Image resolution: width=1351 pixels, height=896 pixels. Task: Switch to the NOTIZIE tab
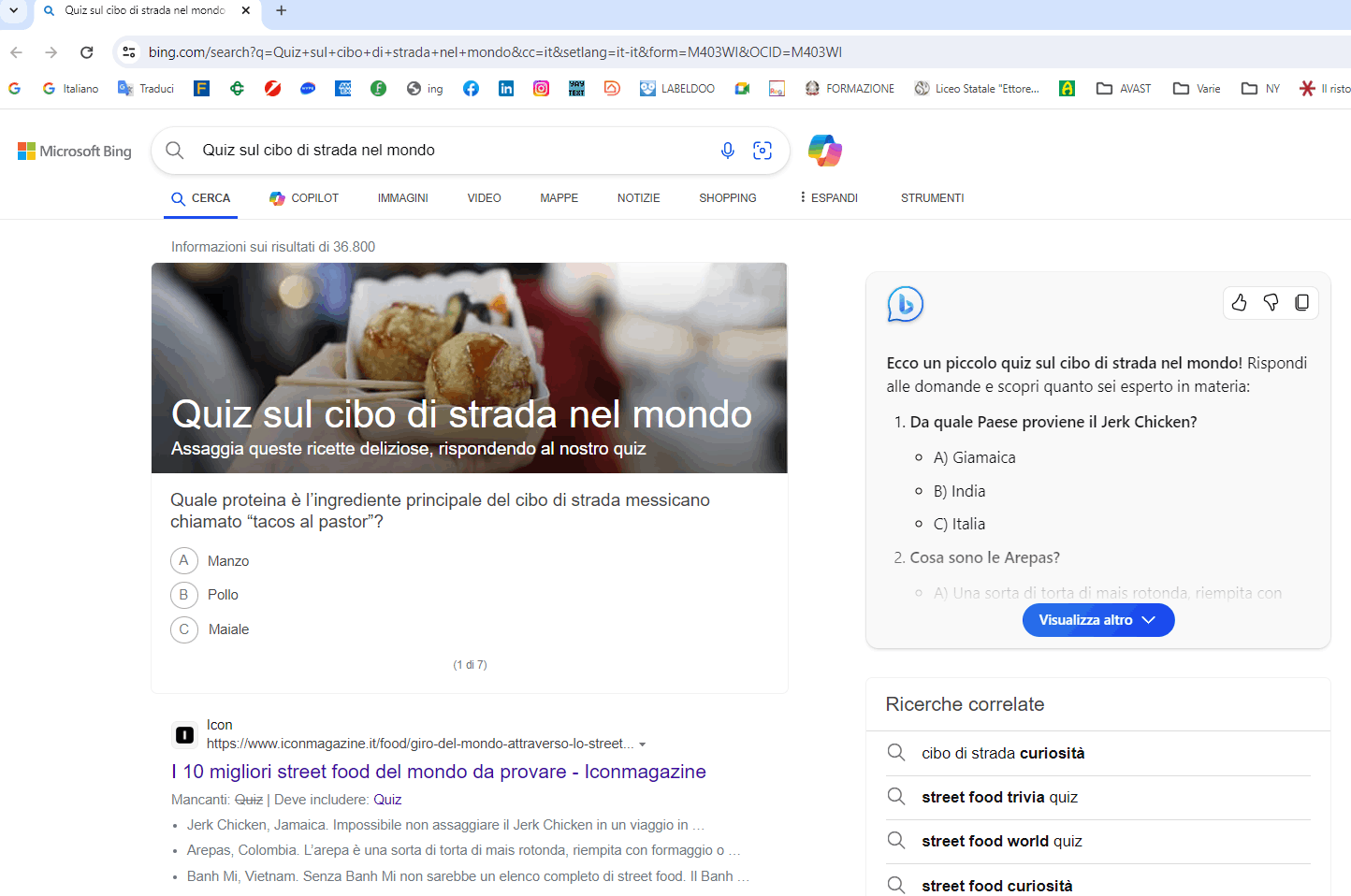(x=639, y=198)
